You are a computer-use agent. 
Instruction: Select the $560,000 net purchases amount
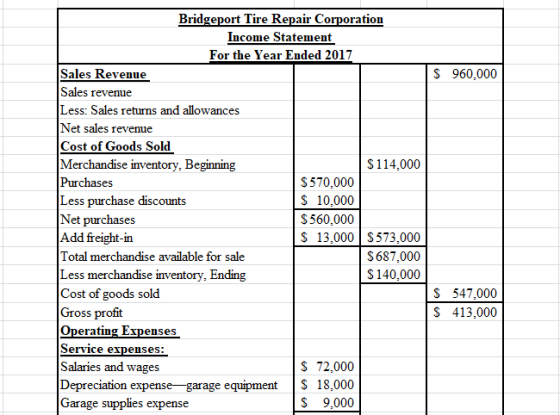(x=327, y=219)
